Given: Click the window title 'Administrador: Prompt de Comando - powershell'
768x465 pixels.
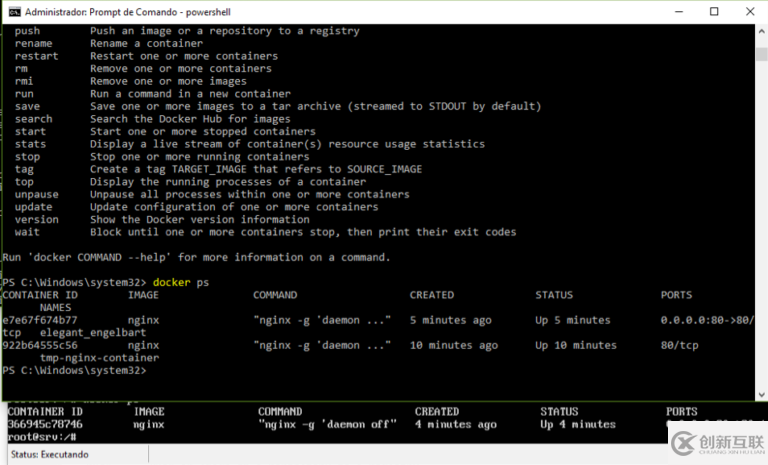Looking at the screenshot, I should pos(128,12).
